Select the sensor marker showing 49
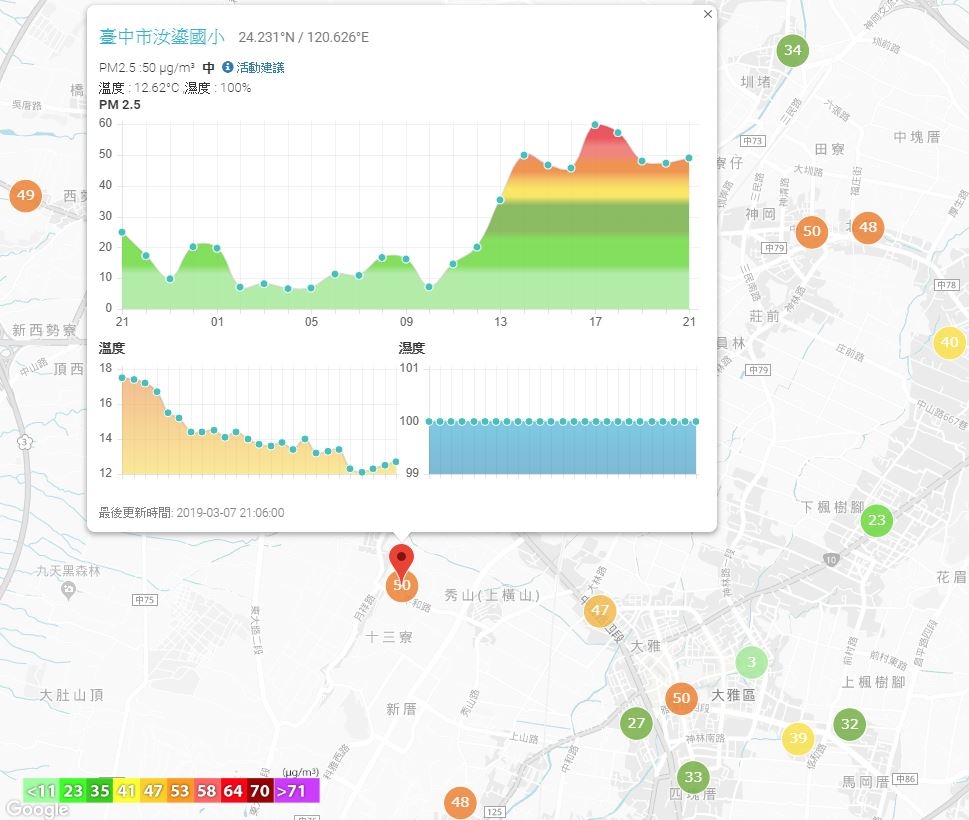The image size is (969, 820). click(25, 196)
